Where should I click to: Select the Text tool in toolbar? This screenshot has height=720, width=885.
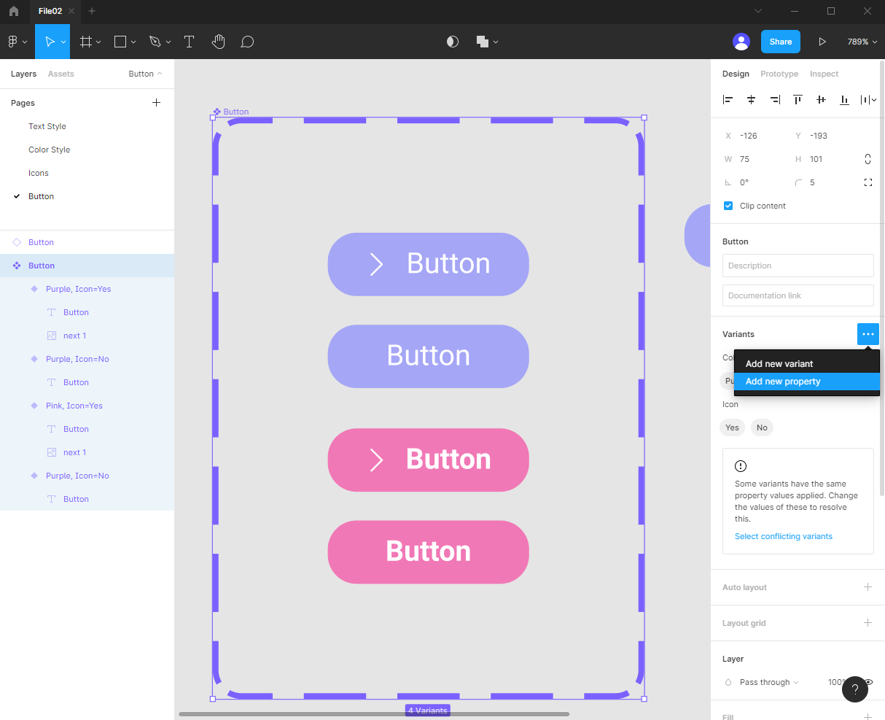click(189, 42)
